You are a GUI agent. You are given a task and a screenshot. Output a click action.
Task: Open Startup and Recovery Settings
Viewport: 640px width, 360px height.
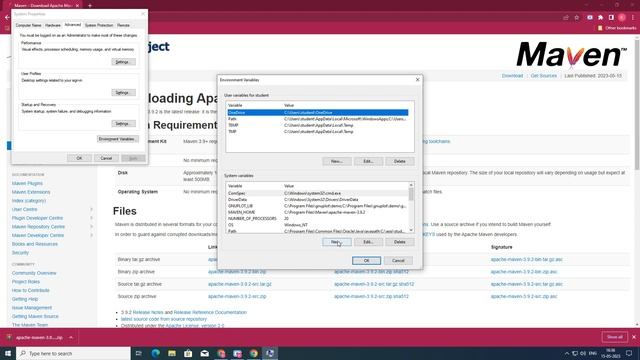(123, 123)
